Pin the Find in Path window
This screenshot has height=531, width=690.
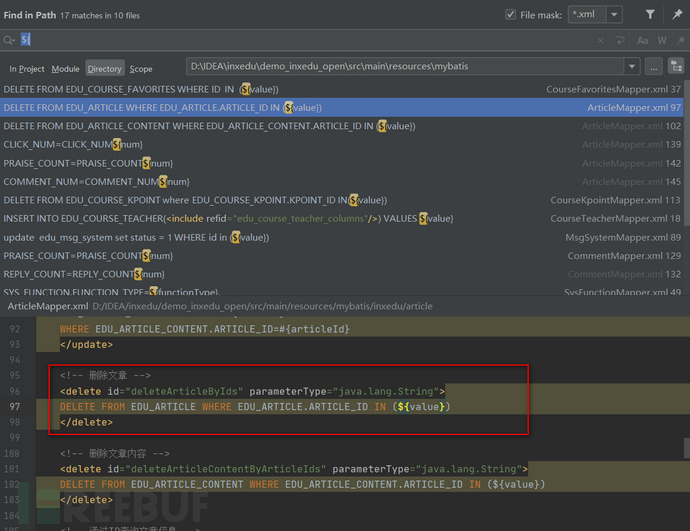[677, 14]
